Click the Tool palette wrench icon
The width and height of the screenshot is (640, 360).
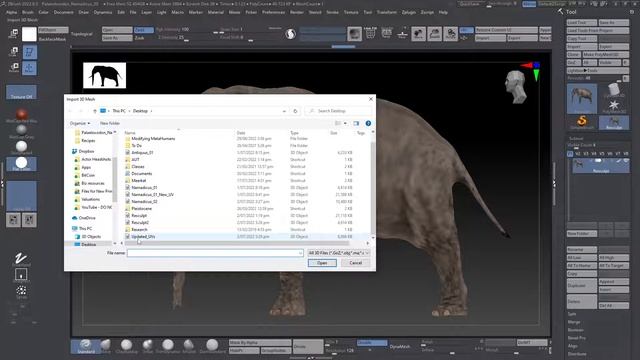(561, 12)
